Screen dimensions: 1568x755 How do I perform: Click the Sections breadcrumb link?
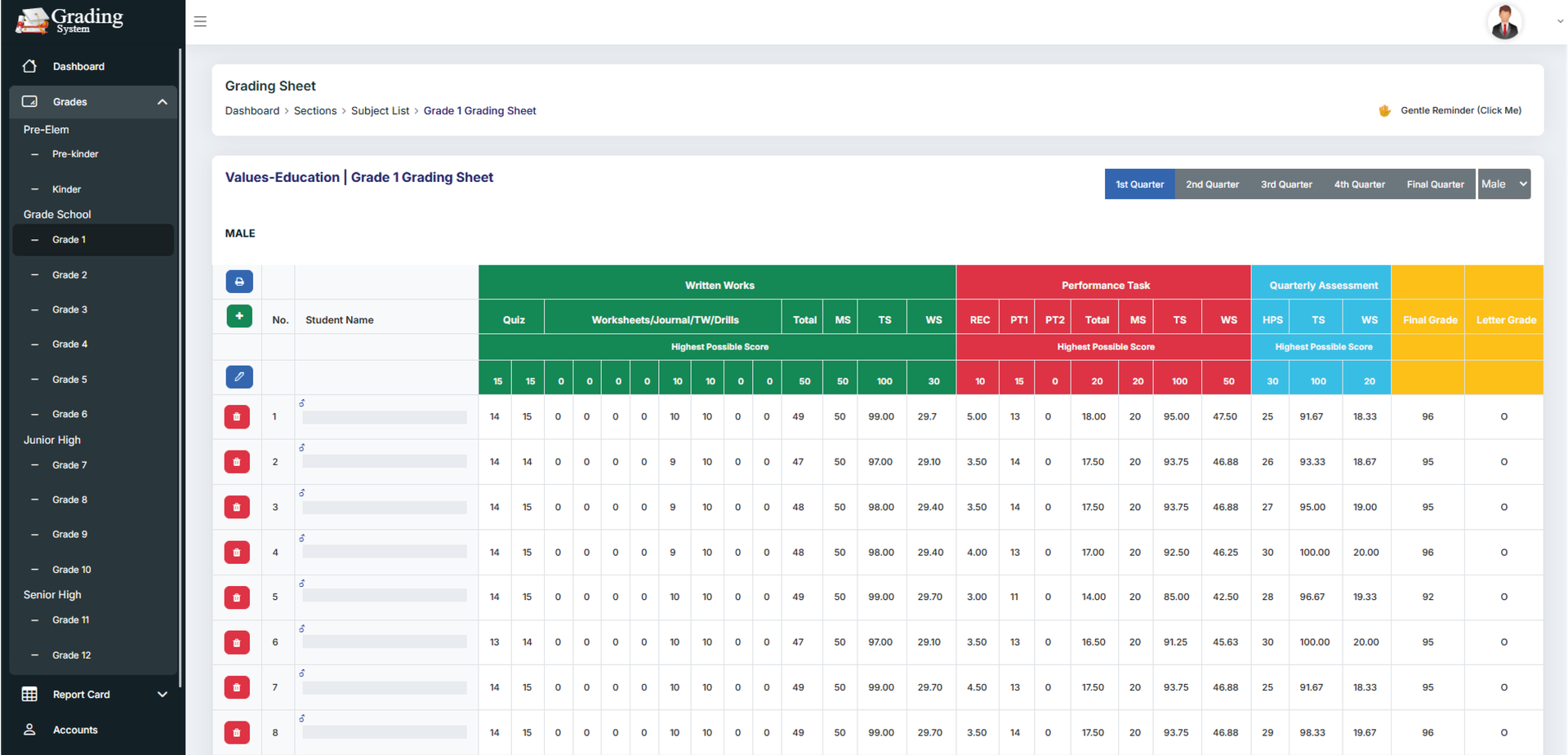315,111
